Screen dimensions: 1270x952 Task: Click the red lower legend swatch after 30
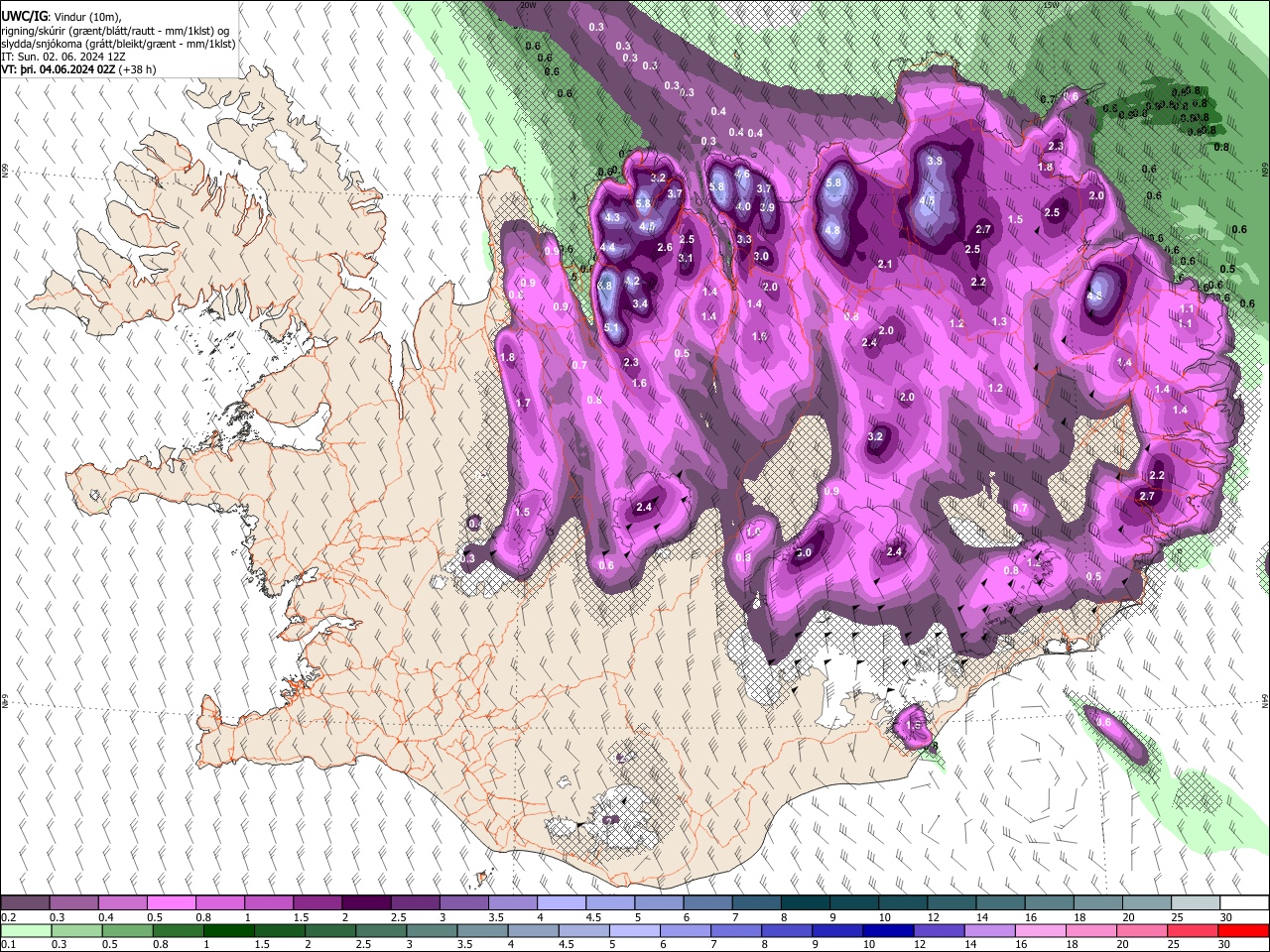pos(1242,930)
